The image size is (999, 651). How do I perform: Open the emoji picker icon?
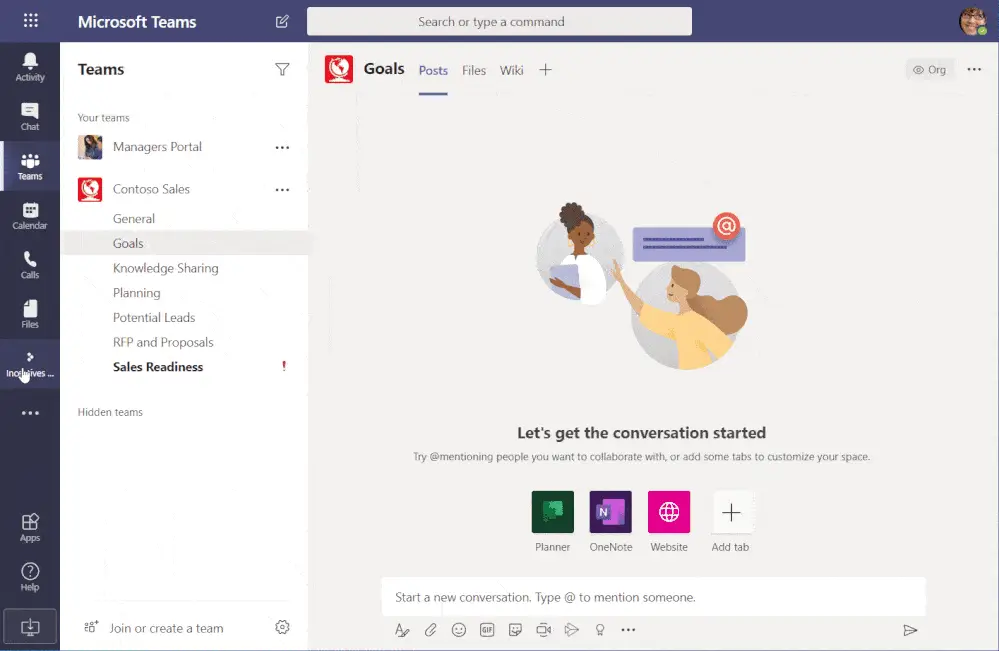point(459,630)
